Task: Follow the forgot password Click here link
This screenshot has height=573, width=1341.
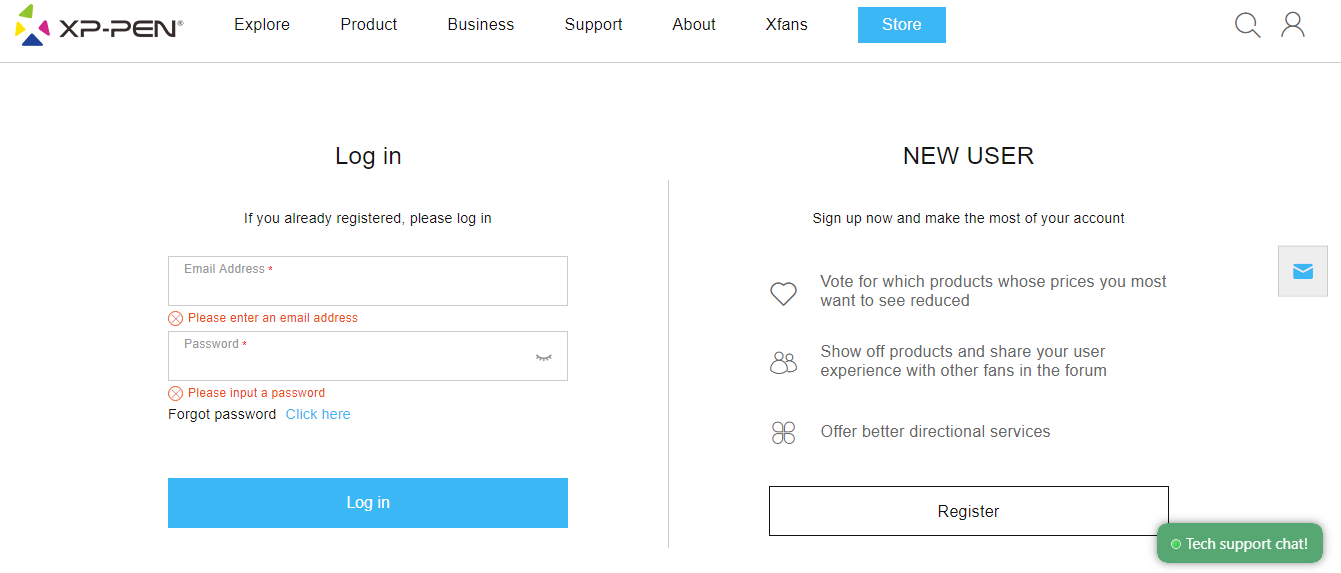Action: 318,414
